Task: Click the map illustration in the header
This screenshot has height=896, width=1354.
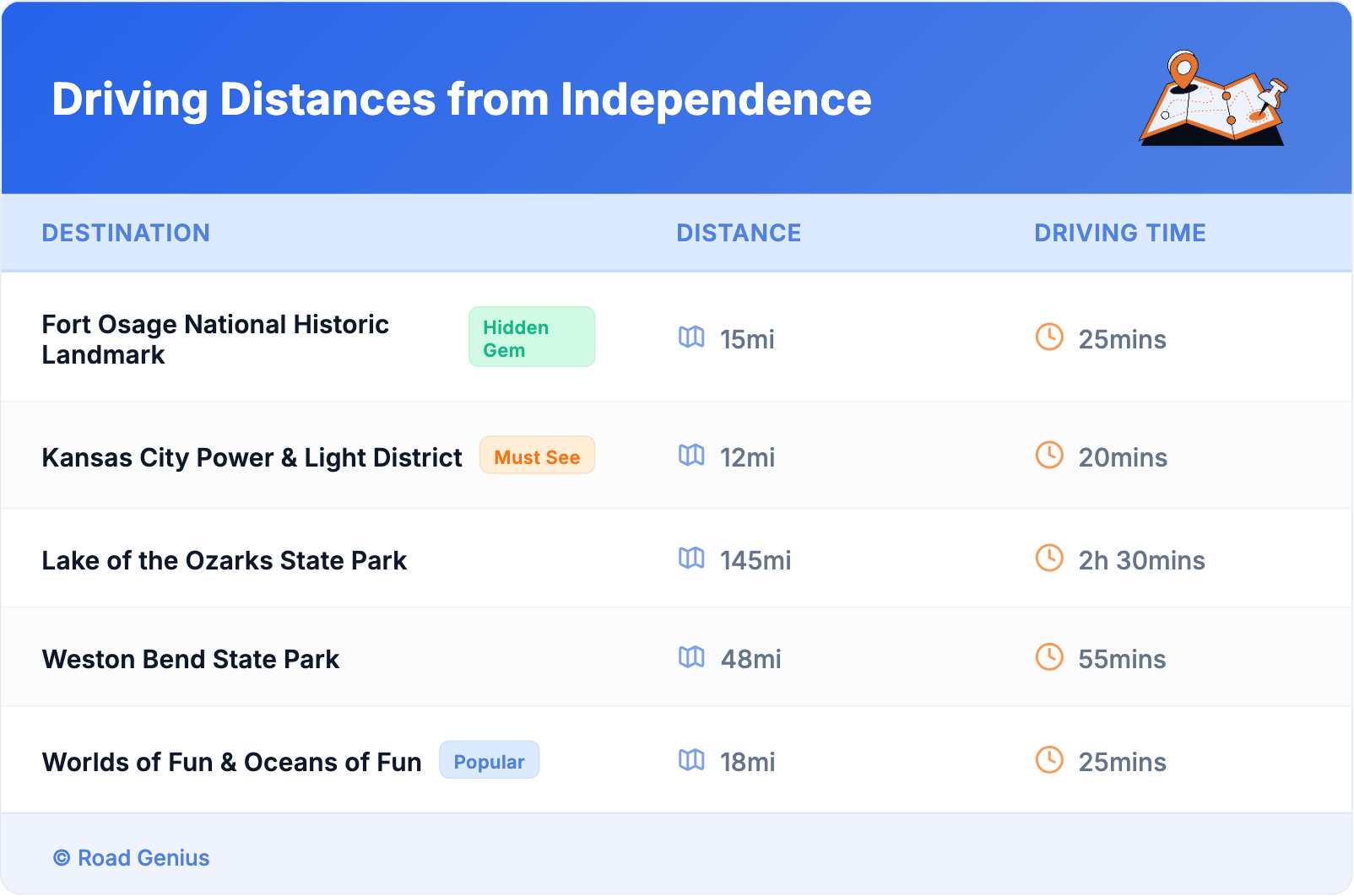Action: (x=1213, y=99)
